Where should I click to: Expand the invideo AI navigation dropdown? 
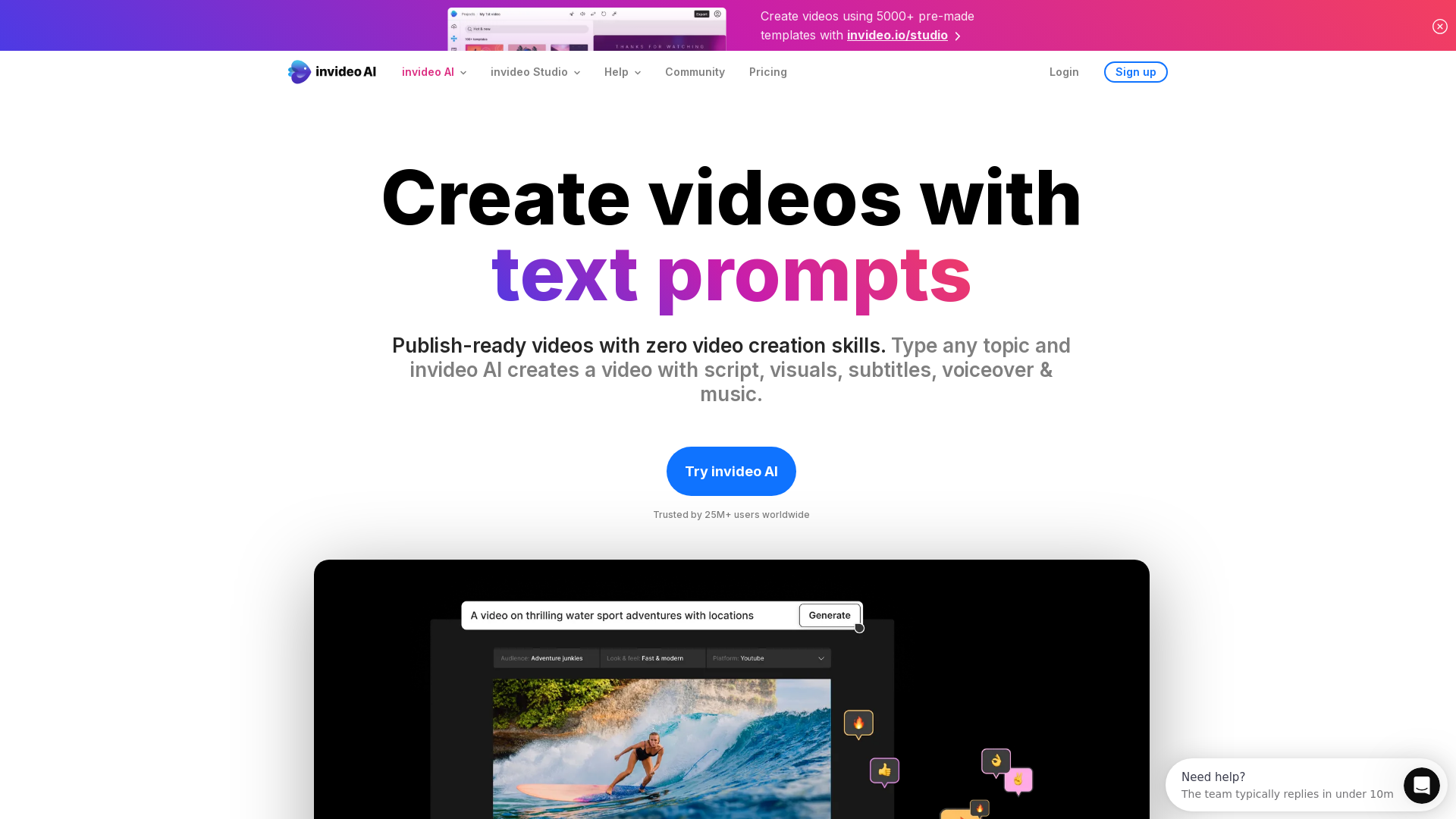coord(435,72)
